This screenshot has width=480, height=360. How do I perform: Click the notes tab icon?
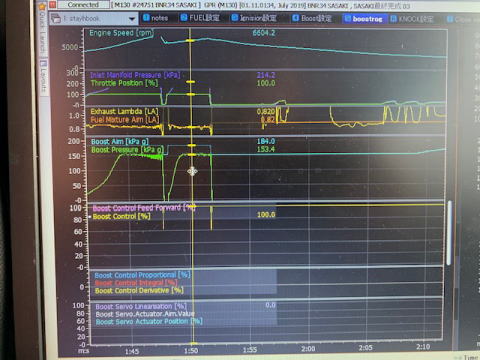[x=146, y=18]
